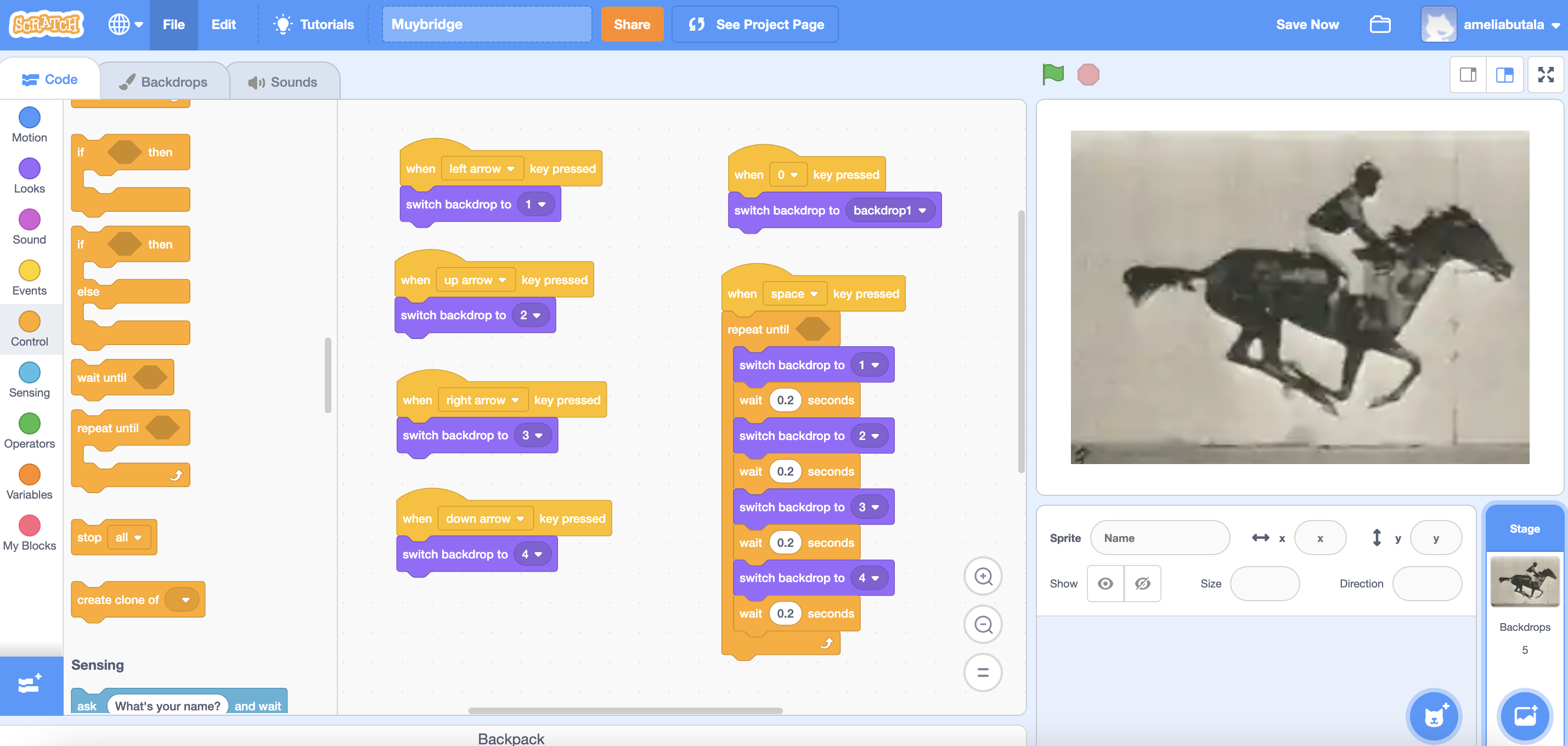Click the green flag to run

tap(1052, 74)
